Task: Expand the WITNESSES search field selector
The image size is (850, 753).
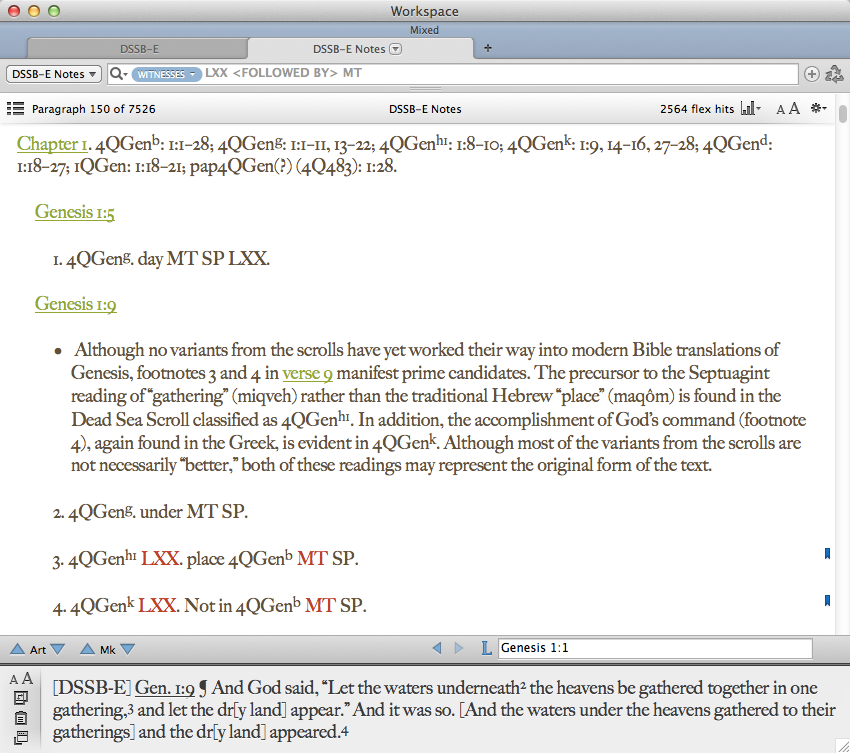Action: [165, 74]
